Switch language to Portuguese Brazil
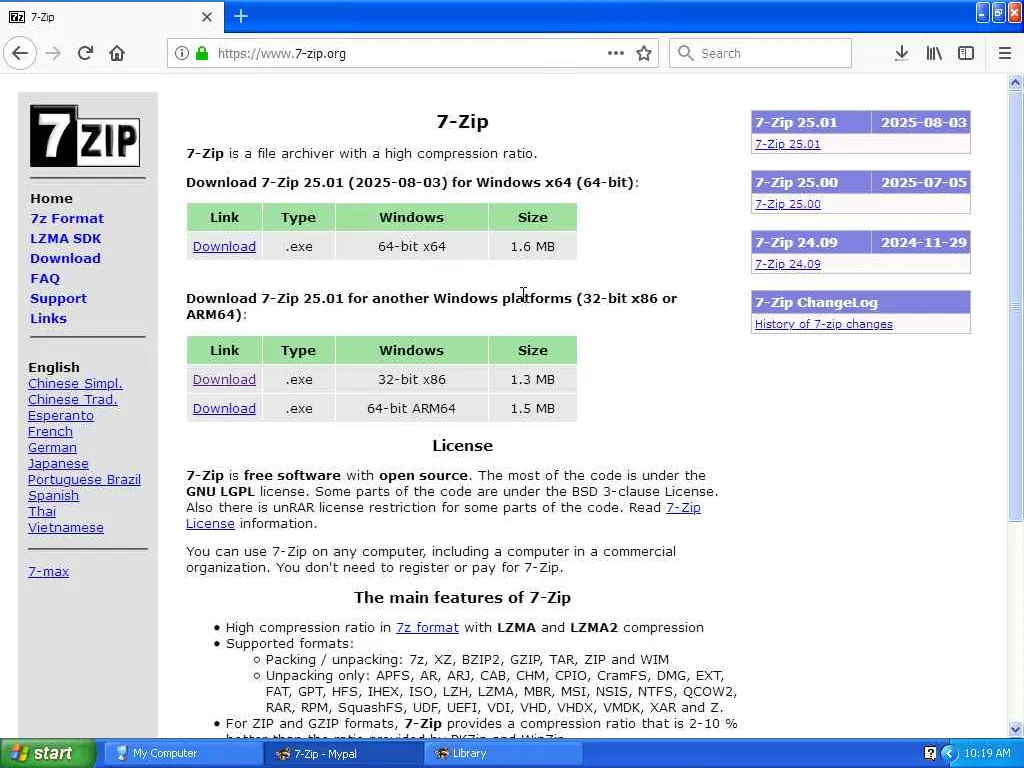Image resolution: width=1024 pixels, height=768 pixels. 84,480
